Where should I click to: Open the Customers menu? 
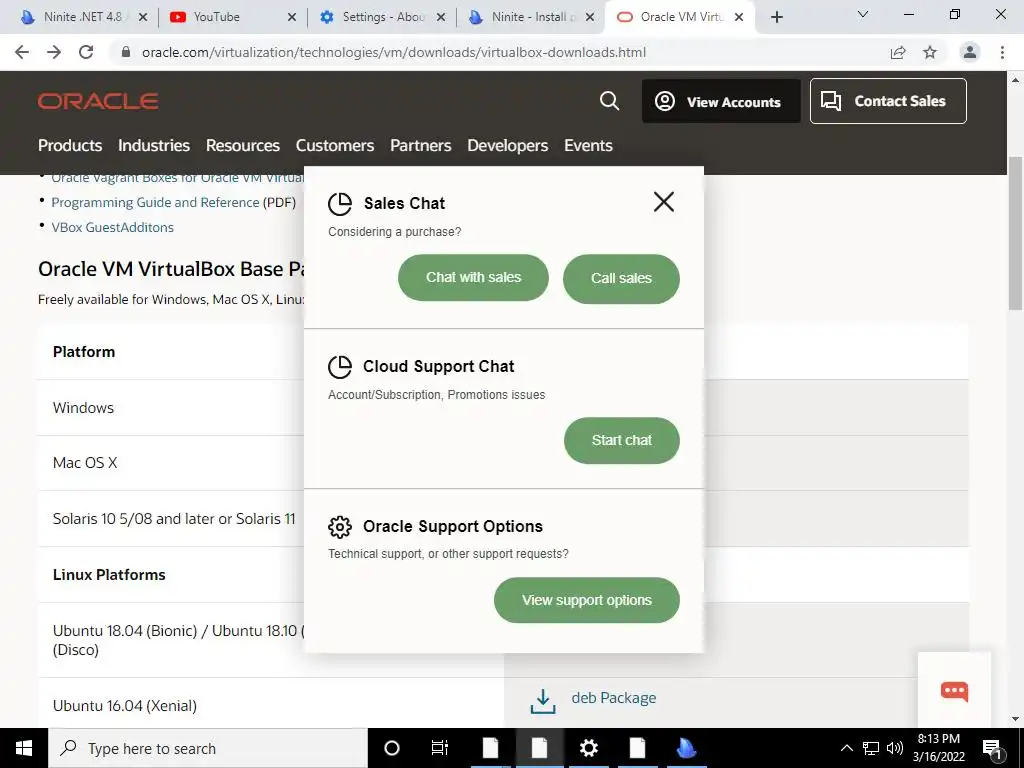tap(335, 146)
